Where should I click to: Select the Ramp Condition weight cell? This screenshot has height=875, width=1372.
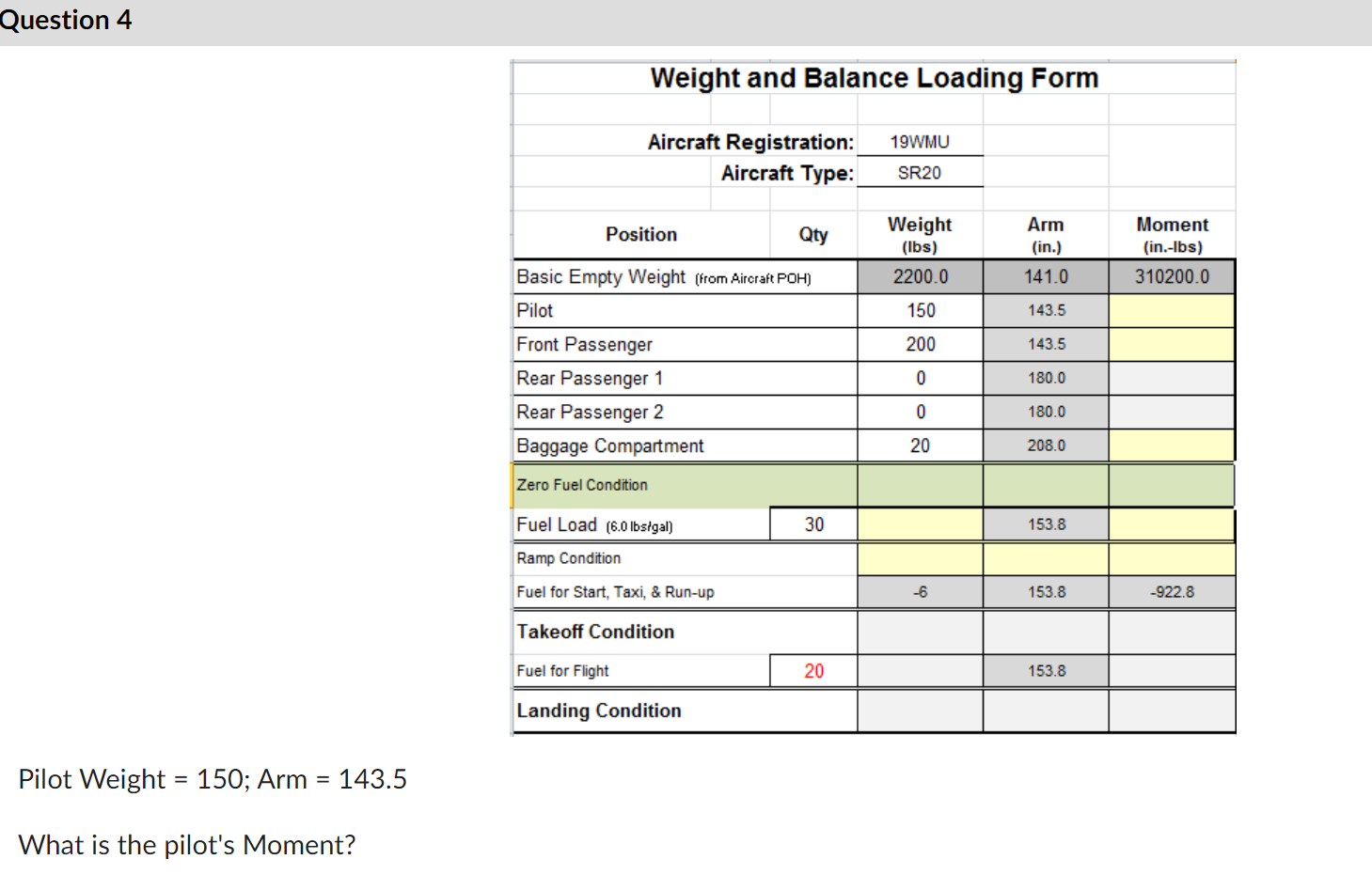pyautogui.click(x=919, y=558)
